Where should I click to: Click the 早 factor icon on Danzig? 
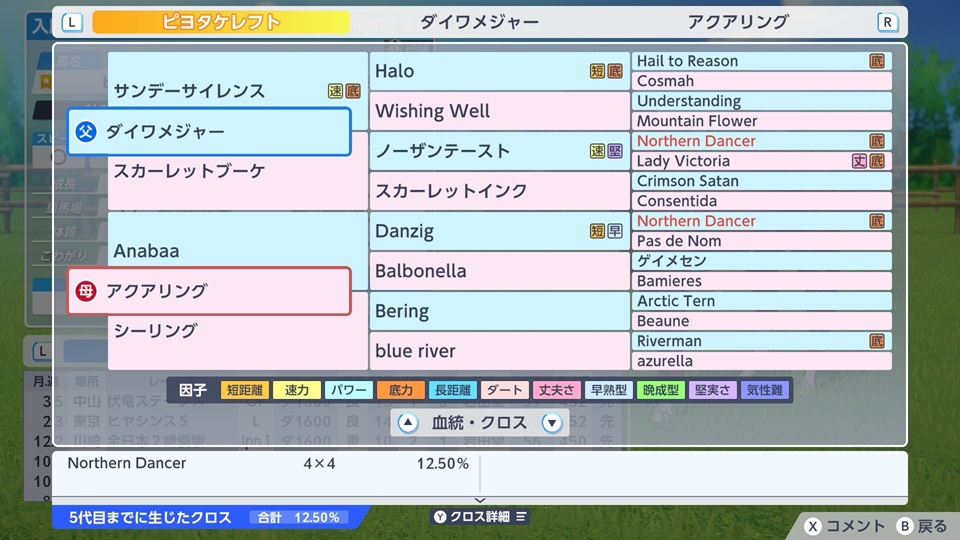click(615, 231)
